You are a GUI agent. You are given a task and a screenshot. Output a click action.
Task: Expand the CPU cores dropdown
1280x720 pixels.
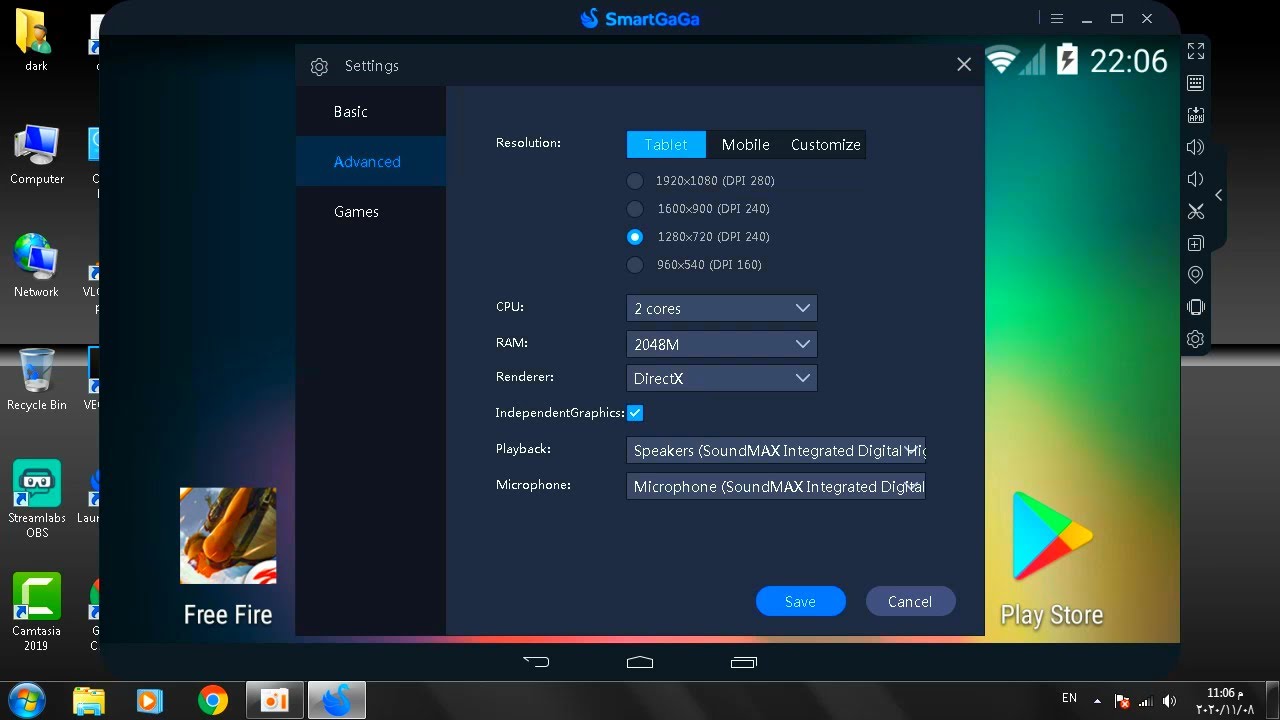click(722, 308)
